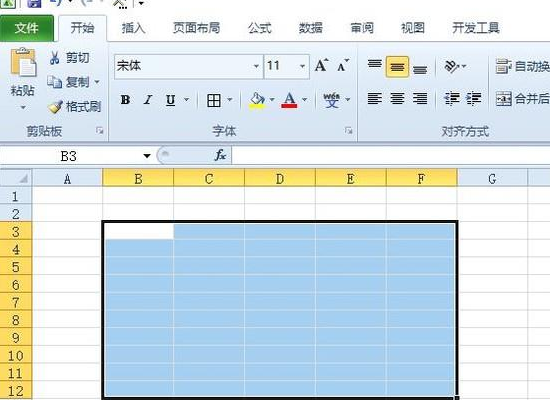Toggle Italic formatting

coord(148,100)
